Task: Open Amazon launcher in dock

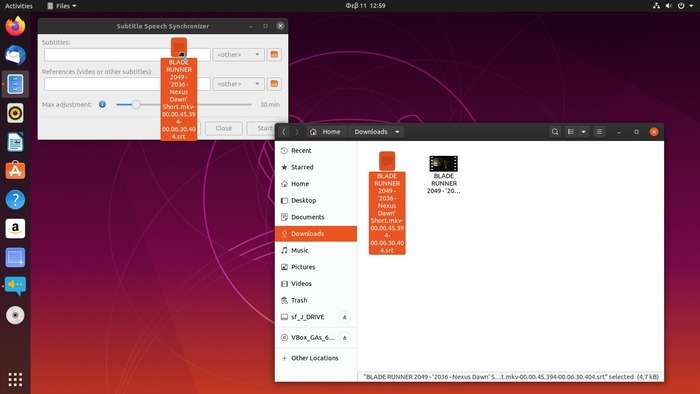Action: (15, 228)
